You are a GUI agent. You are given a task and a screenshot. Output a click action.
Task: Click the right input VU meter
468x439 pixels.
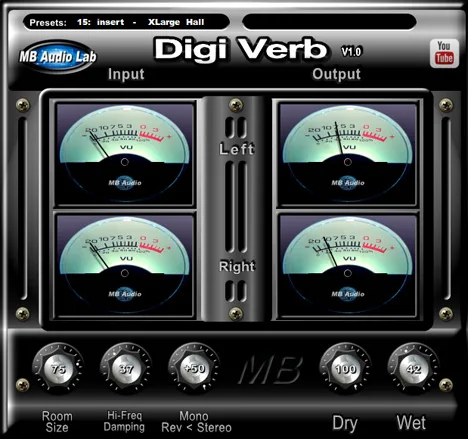(x=125, y=265)
